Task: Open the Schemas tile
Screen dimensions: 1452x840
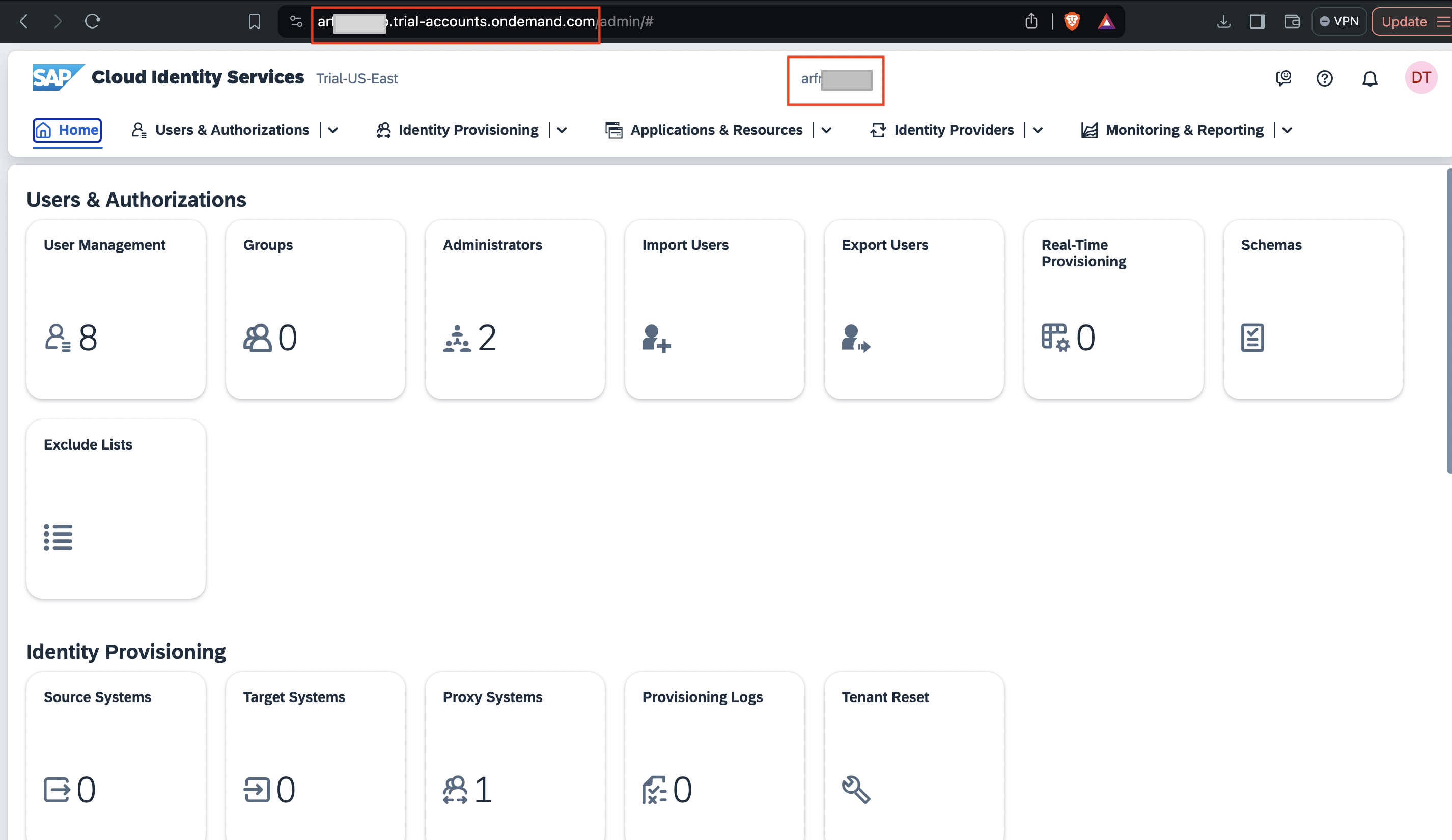Action: point(1313,310)
